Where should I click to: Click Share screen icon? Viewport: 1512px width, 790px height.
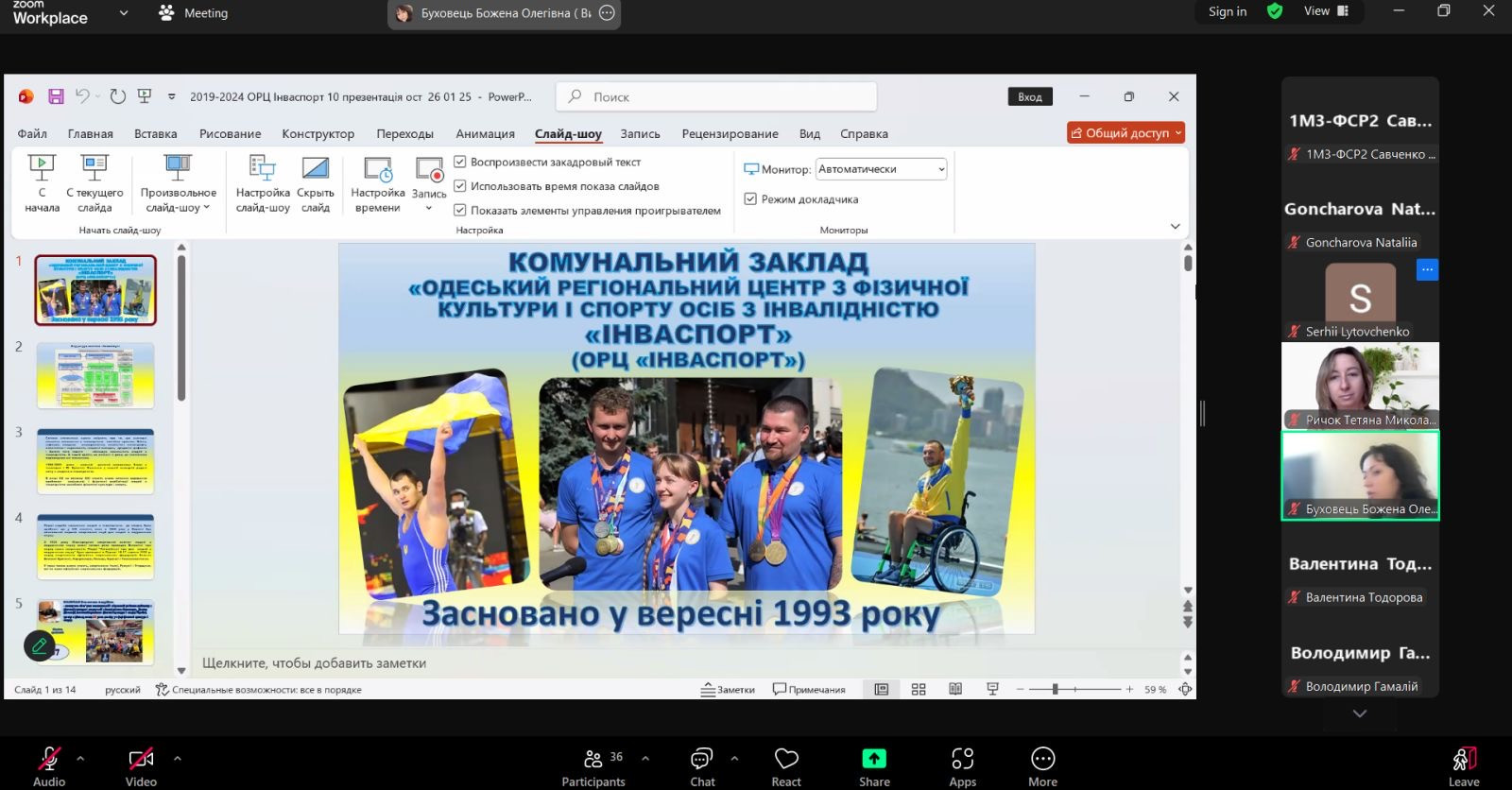click(874, 759)
